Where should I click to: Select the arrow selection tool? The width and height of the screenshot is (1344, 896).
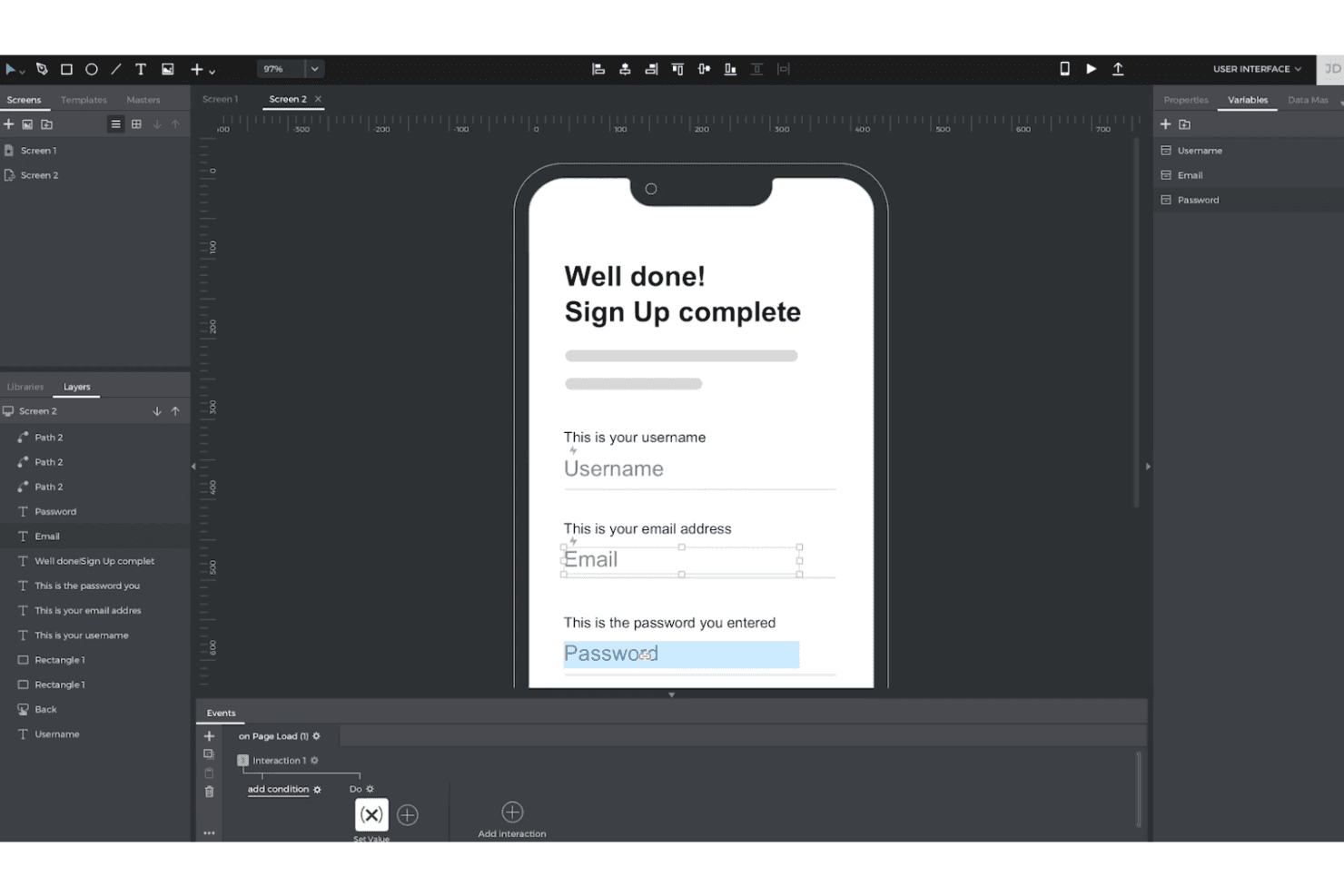coord(10,69)
